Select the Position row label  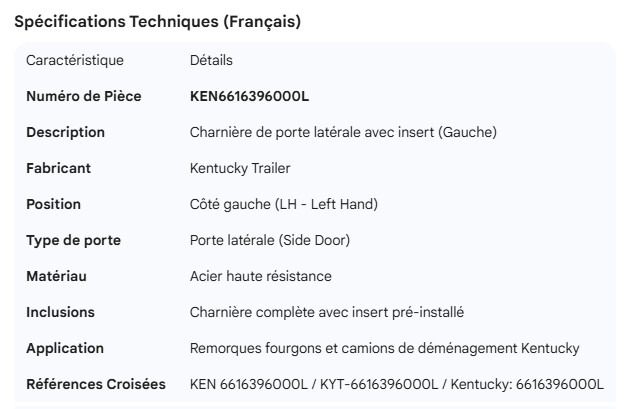(x=53, y=204)
